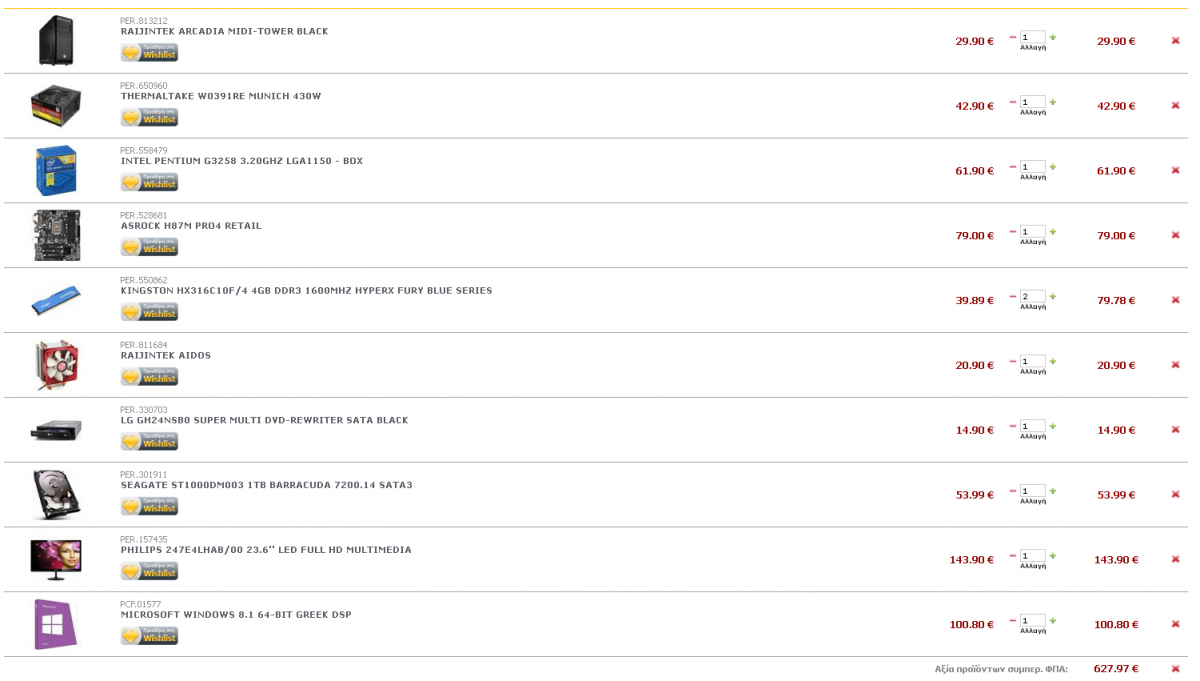Increase LG GH24NSB0 DVD-rewriter quantity

pos(1053,426)
